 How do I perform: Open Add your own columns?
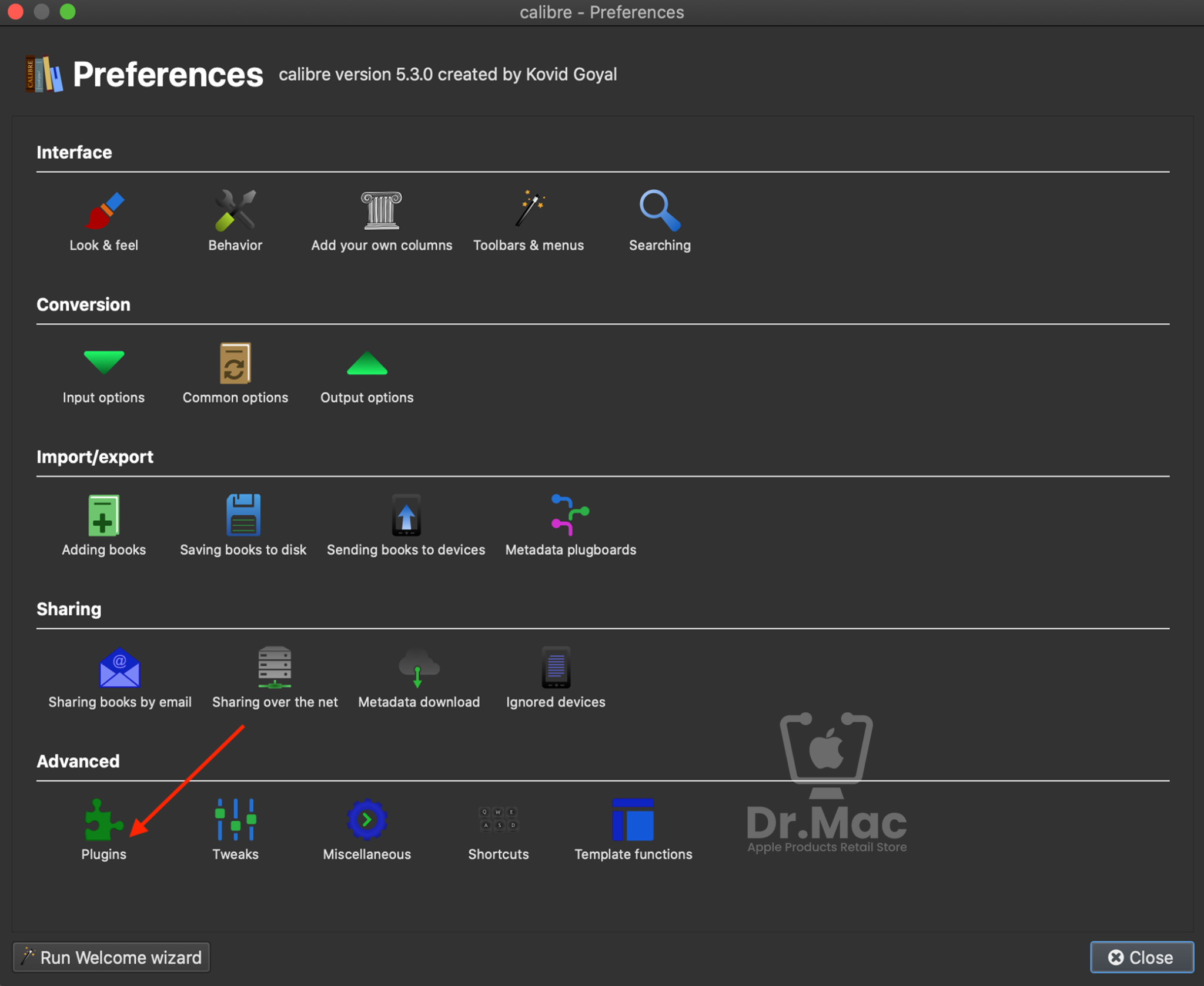382,222
